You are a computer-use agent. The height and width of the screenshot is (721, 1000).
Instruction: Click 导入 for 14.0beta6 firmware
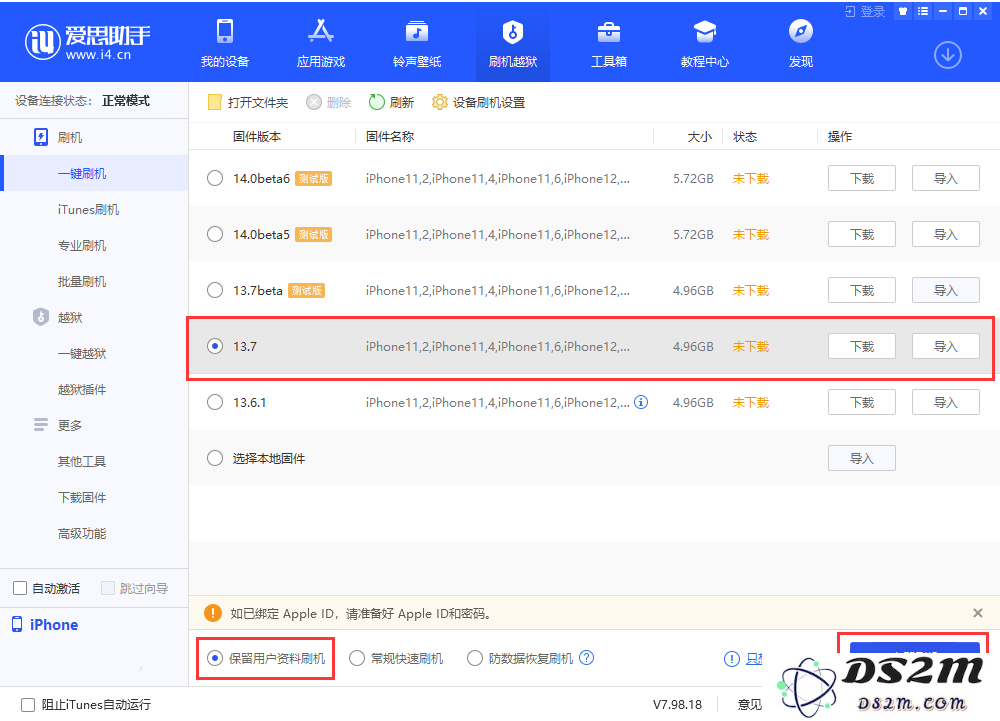946,178
